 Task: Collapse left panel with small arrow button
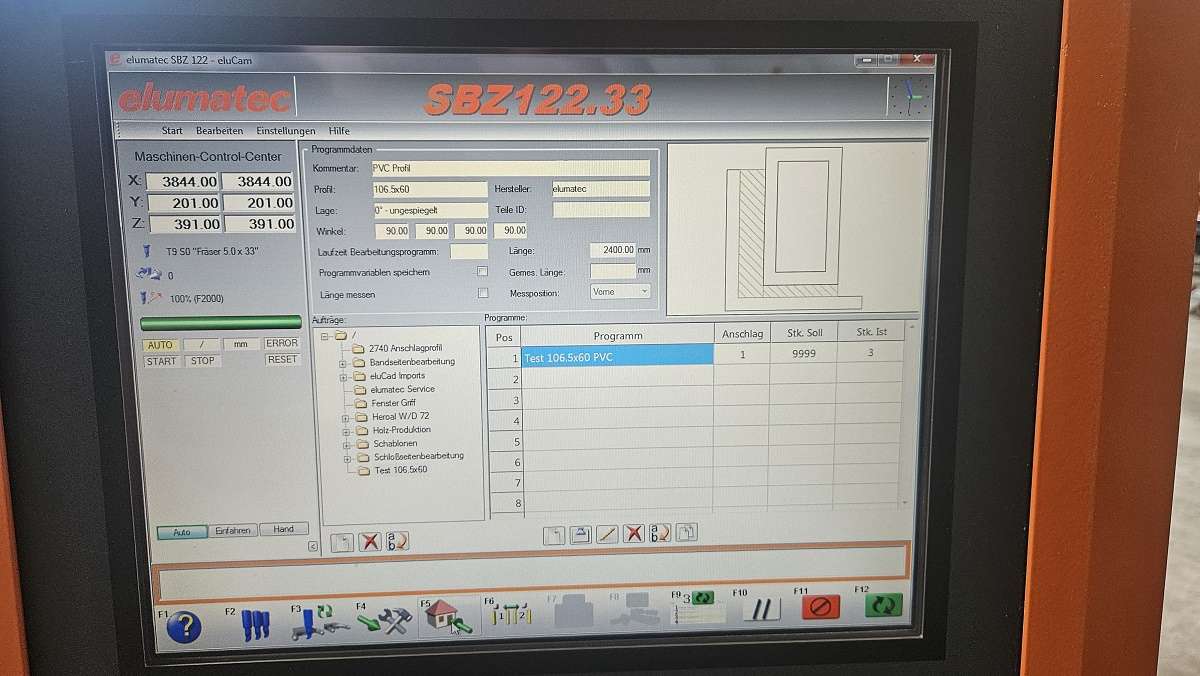tap(313, 546)
